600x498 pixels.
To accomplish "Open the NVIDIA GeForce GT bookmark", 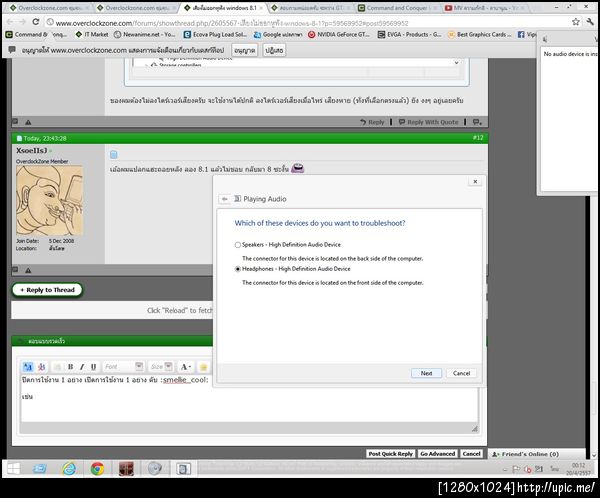I will point(339,34).
